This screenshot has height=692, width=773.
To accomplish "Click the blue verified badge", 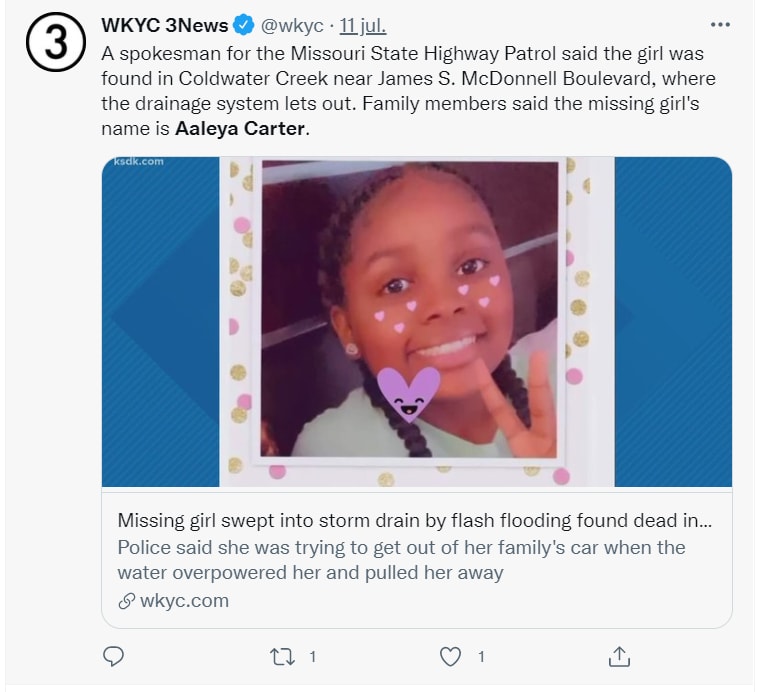I will (243, 25).
